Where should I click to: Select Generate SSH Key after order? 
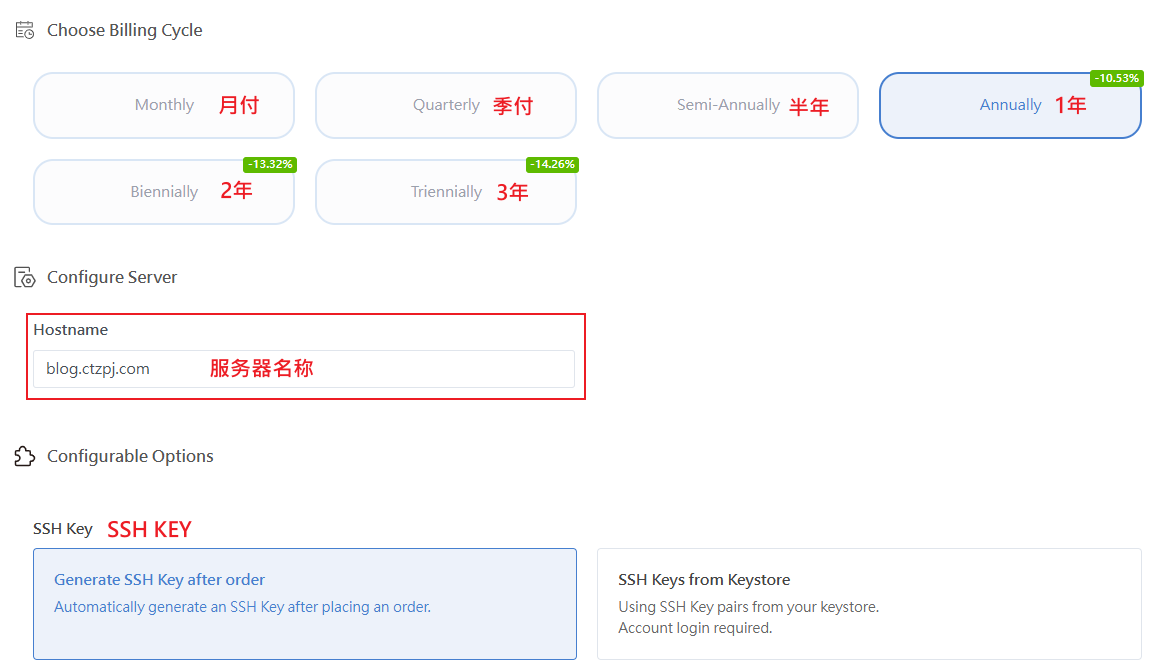click(x=304, y=603)
